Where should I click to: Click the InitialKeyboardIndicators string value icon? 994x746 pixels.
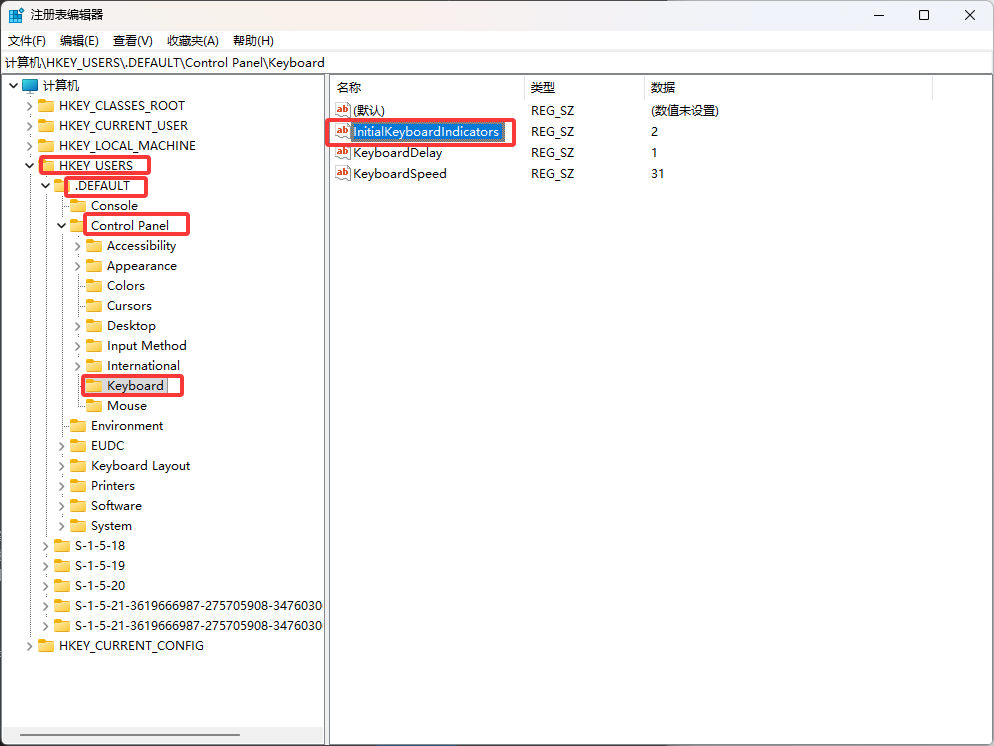pos(343,132)
